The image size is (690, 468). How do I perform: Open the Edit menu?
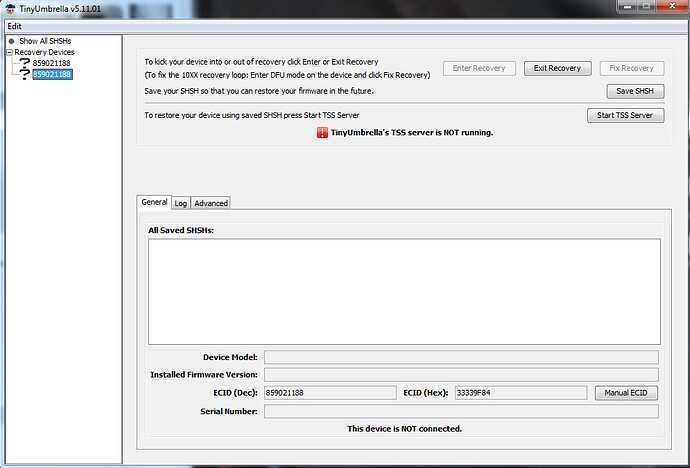[14, 26]
